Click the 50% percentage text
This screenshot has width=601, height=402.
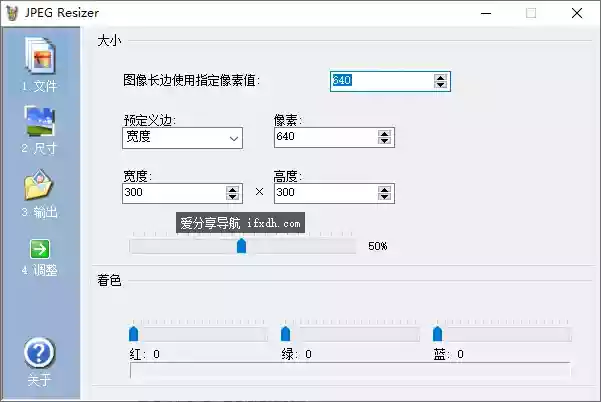[378, 246]
